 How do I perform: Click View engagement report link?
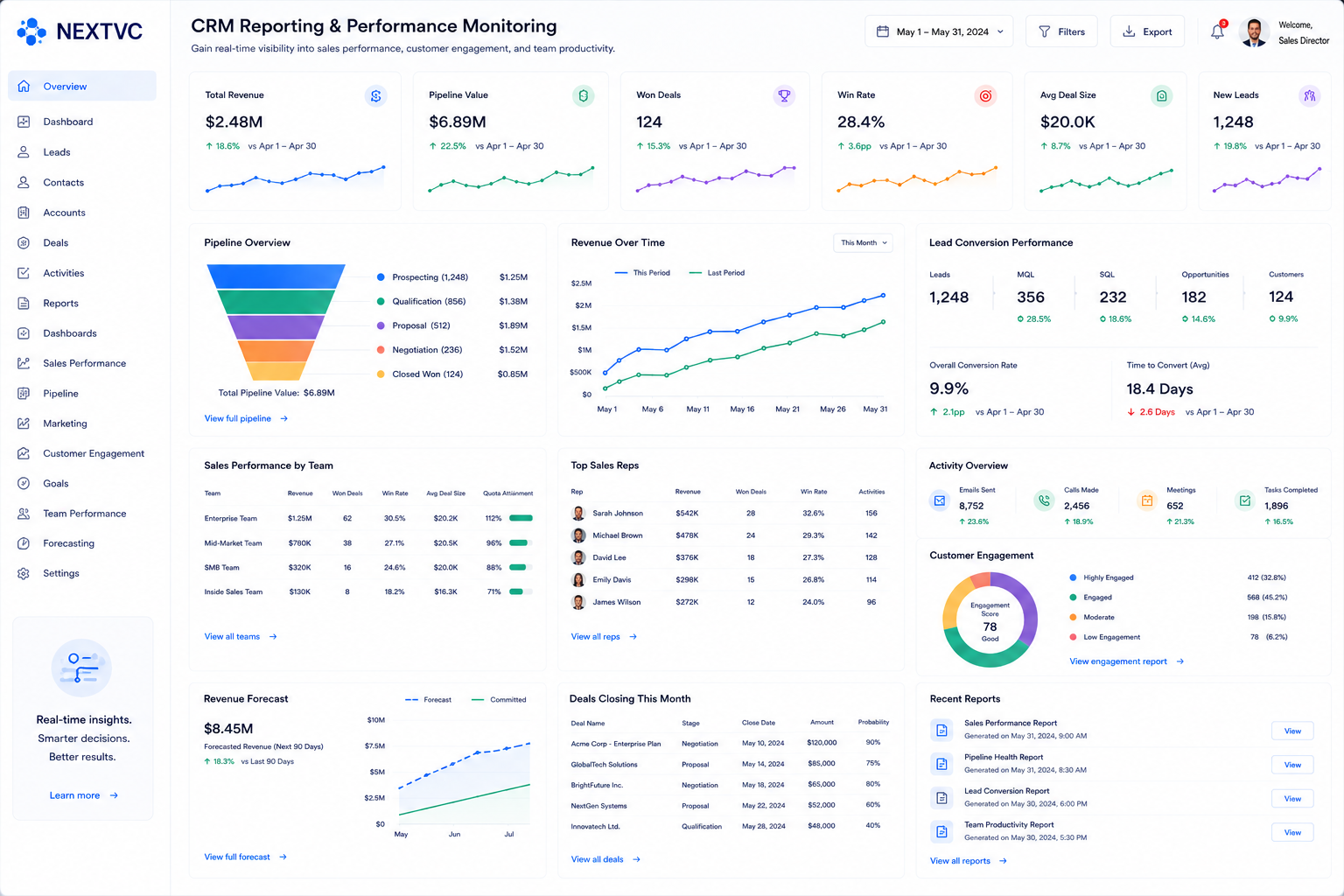[x=1126, y=661]
